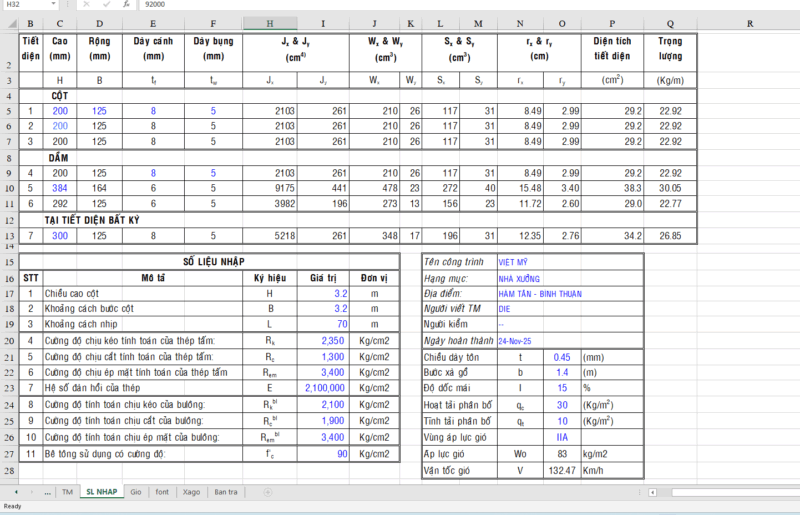
Task: Click the next sheet navigation arrow
Action: (x=32, y=492)
